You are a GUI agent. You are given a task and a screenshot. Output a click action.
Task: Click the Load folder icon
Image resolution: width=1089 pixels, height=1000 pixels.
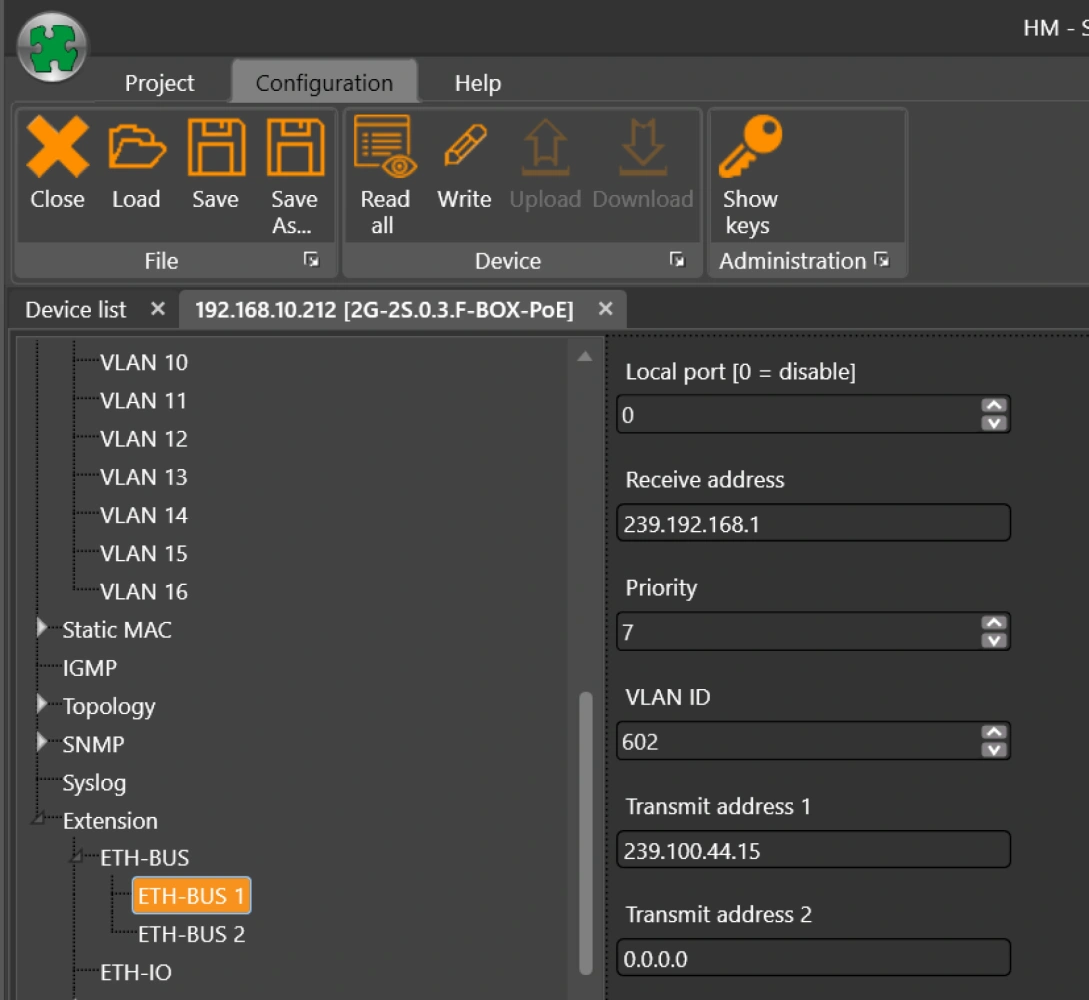[136, 147]
